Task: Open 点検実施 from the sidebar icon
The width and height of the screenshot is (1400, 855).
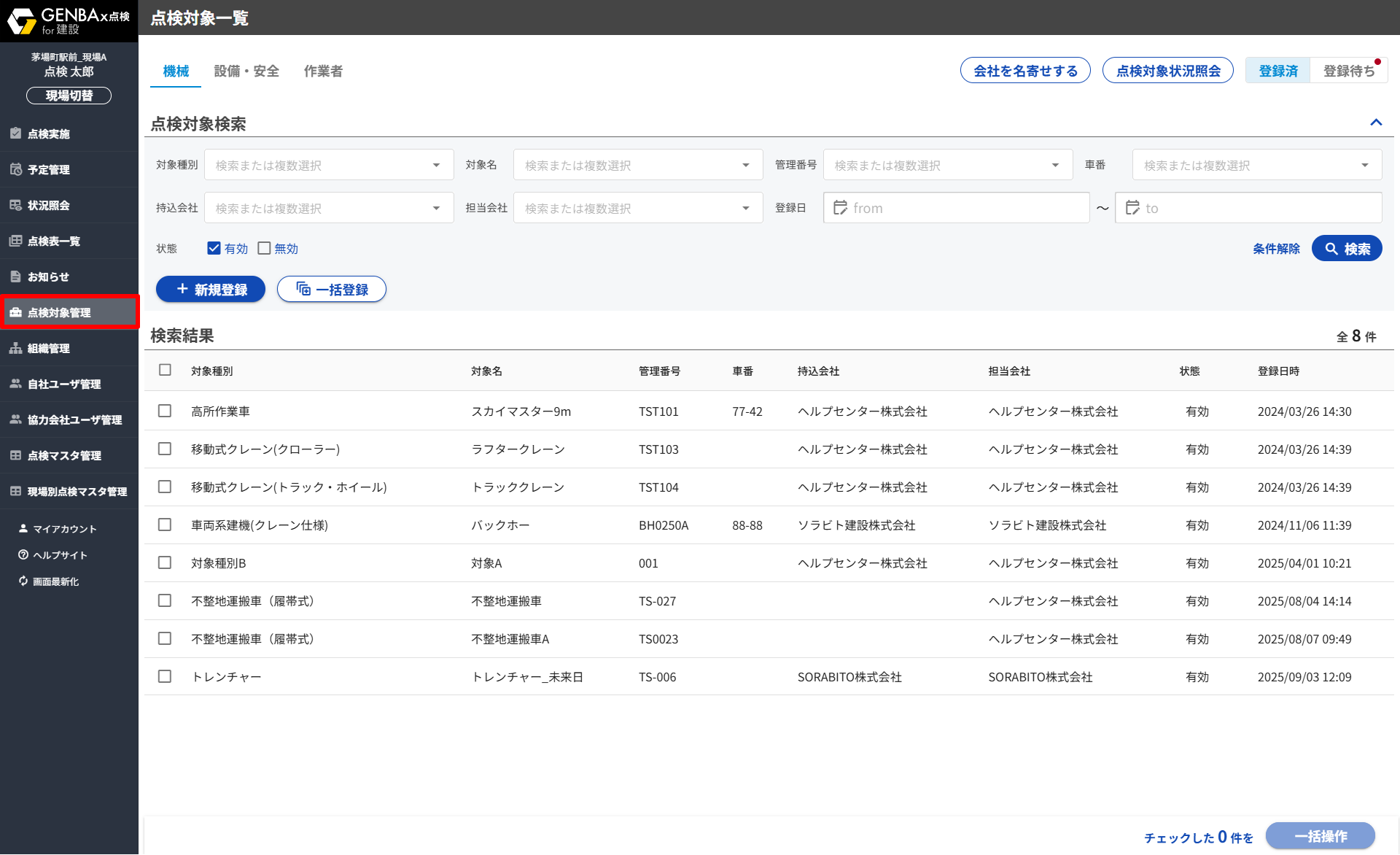Action: click(15, 134)
